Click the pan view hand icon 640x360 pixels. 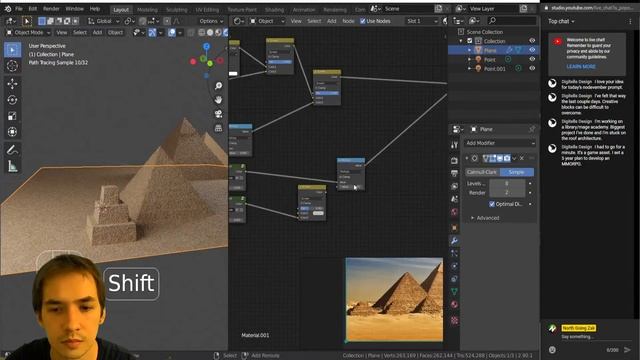point(218,100)
